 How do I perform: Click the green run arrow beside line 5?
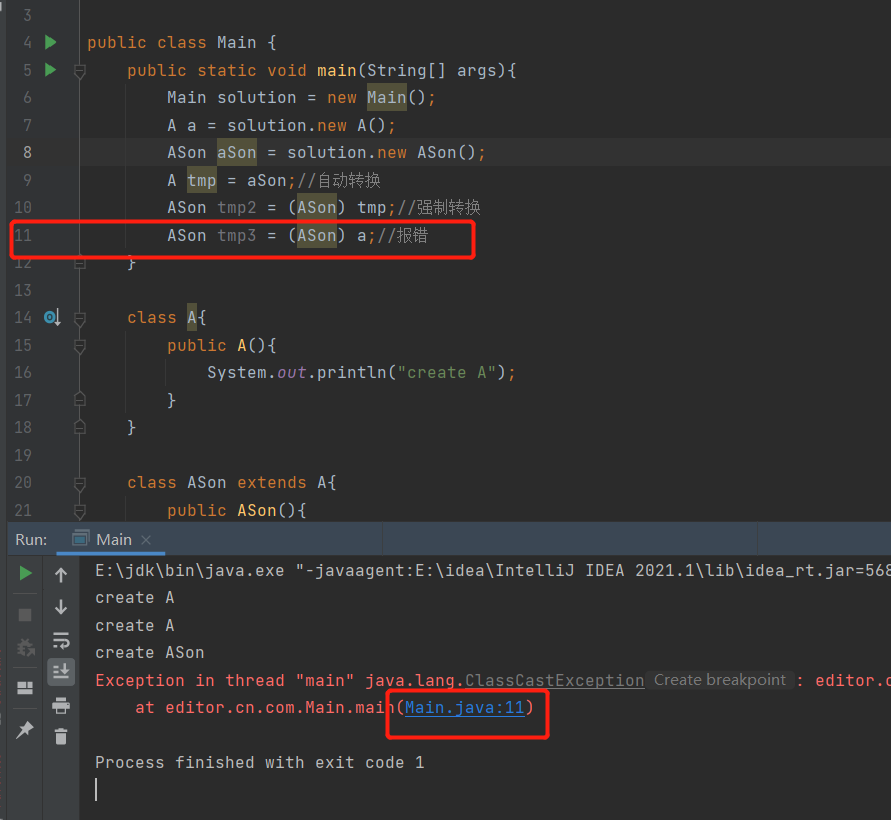click(x=50, y=70)
